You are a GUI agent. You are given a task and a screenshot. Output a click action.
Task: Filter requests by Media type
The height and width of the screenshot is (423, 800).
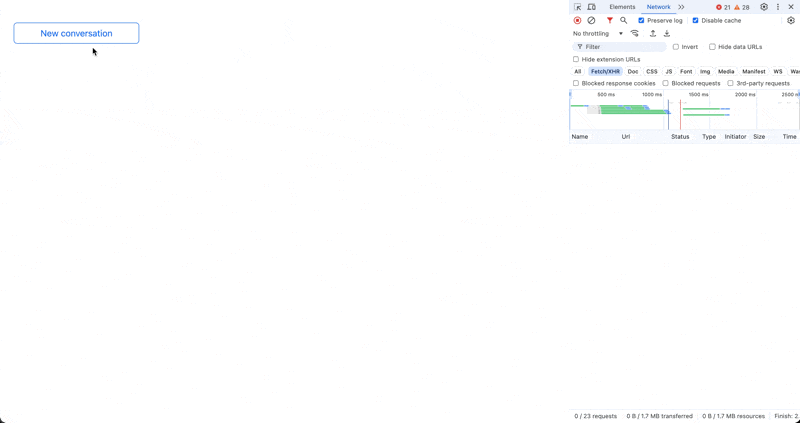click(726, 71)
